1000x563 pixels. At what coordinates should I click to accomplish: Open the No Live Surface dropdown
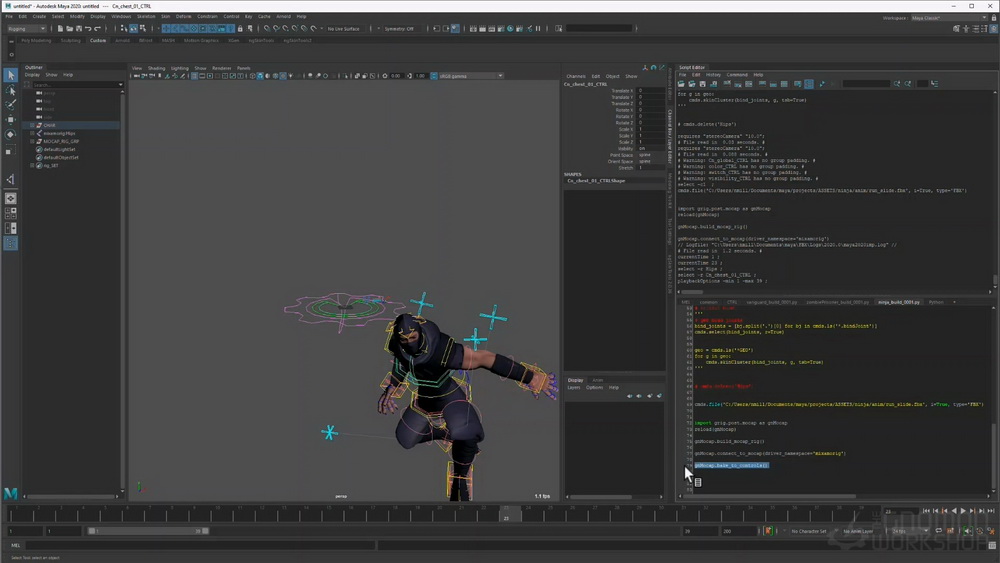(344, 29)
